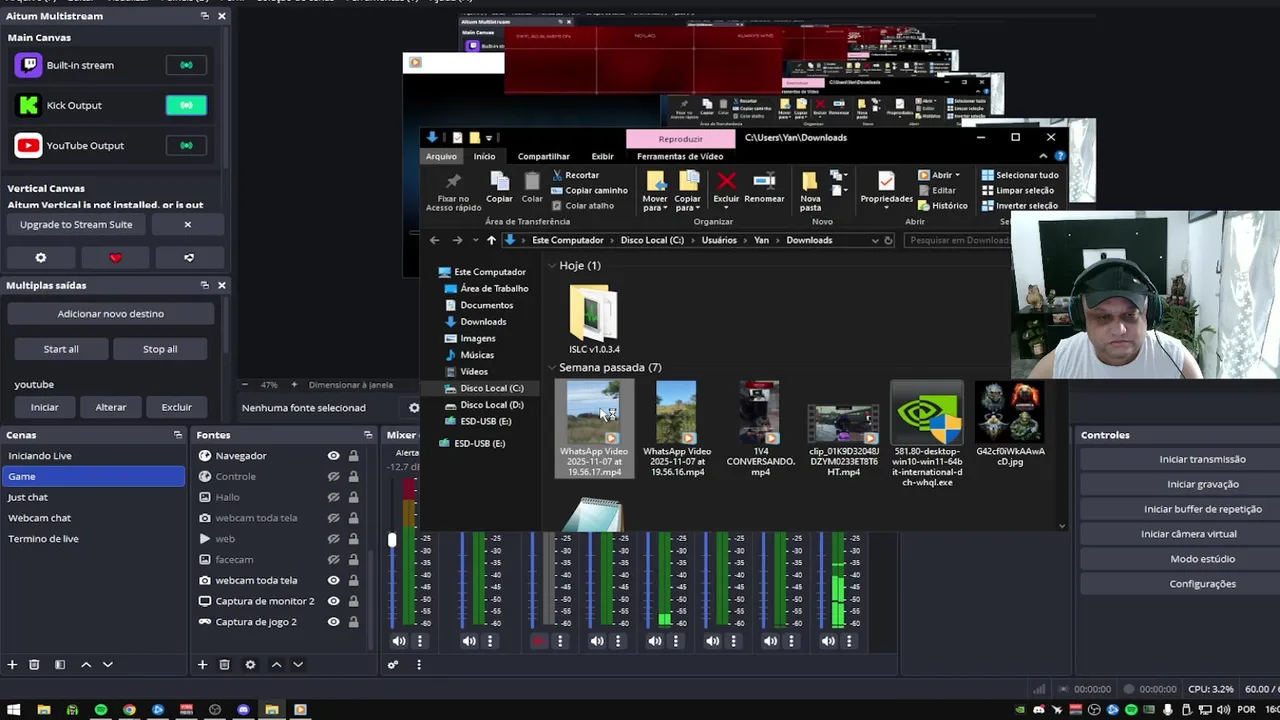Toggle the YouTube Output stream switch
1280x720 pixels.
coord(186,145)
